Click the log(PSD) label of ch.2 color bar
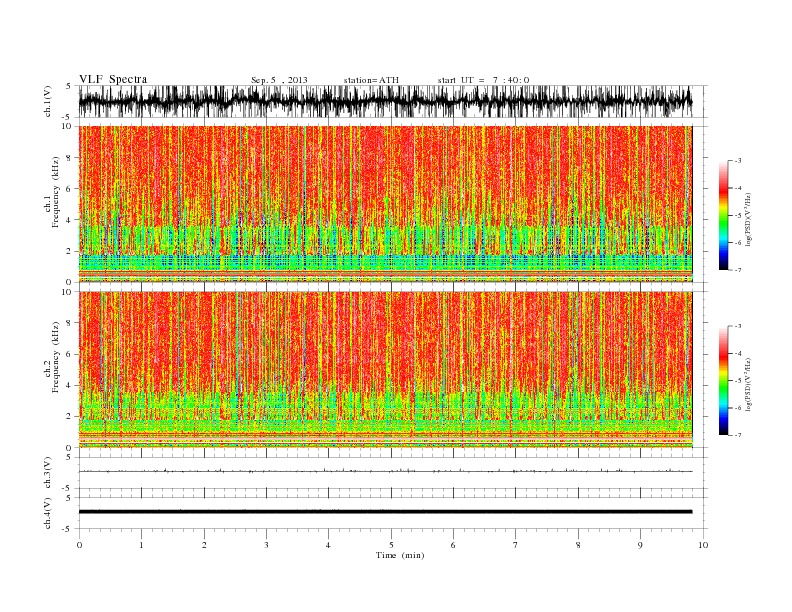Viewport: 792px width, 612px height. [749, 384]
